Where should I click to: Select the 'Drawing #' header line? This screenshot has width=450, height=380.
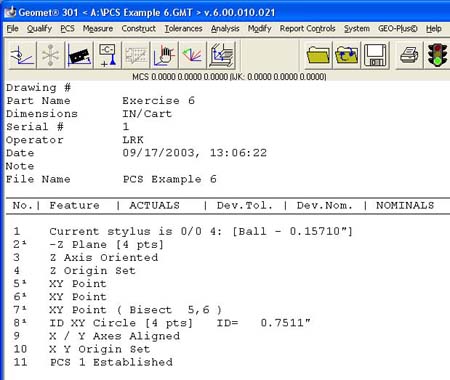pyautogui.click(x=38, y=88)
